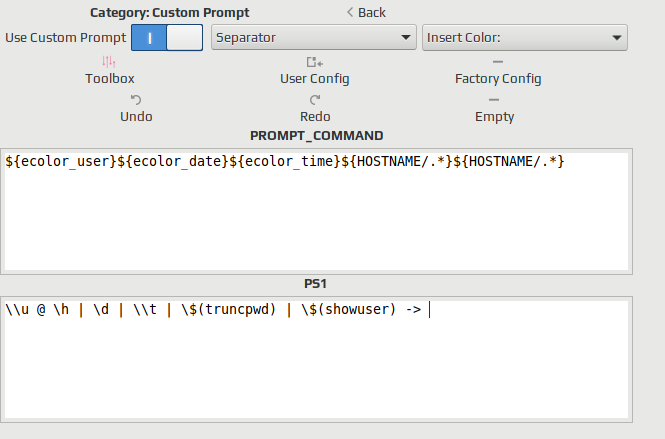Restore Factory Config label button
Viewport: 665px width, 439px height.
(x=498, y=79)
